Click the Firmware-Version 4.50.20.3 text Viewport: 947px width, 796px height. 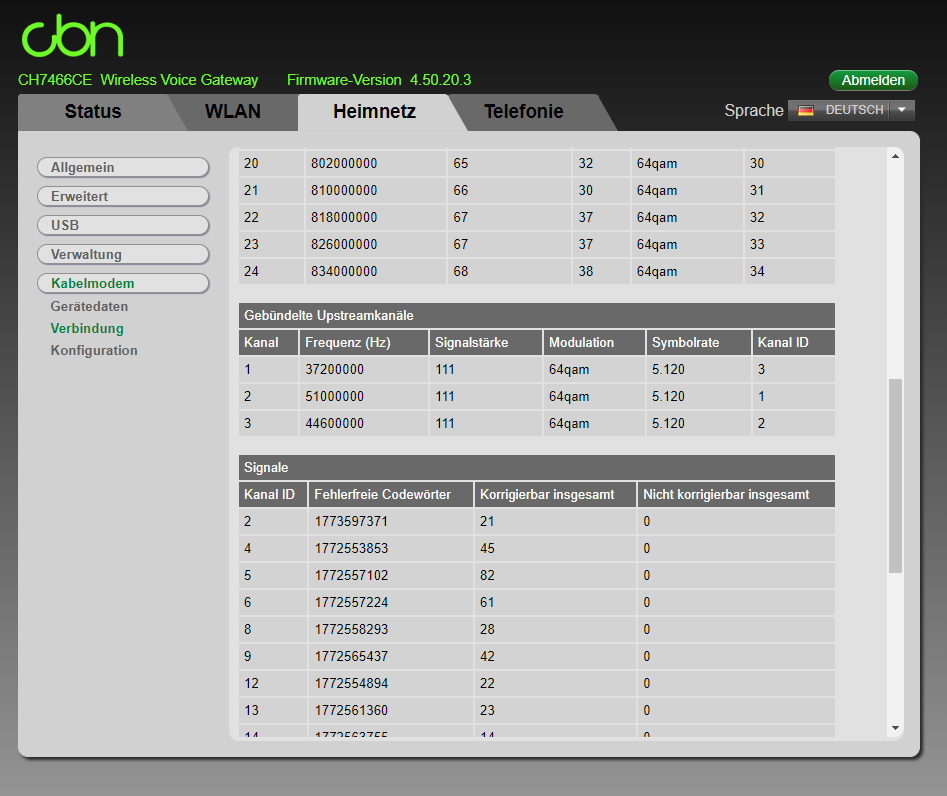click(x=379, y=80)
